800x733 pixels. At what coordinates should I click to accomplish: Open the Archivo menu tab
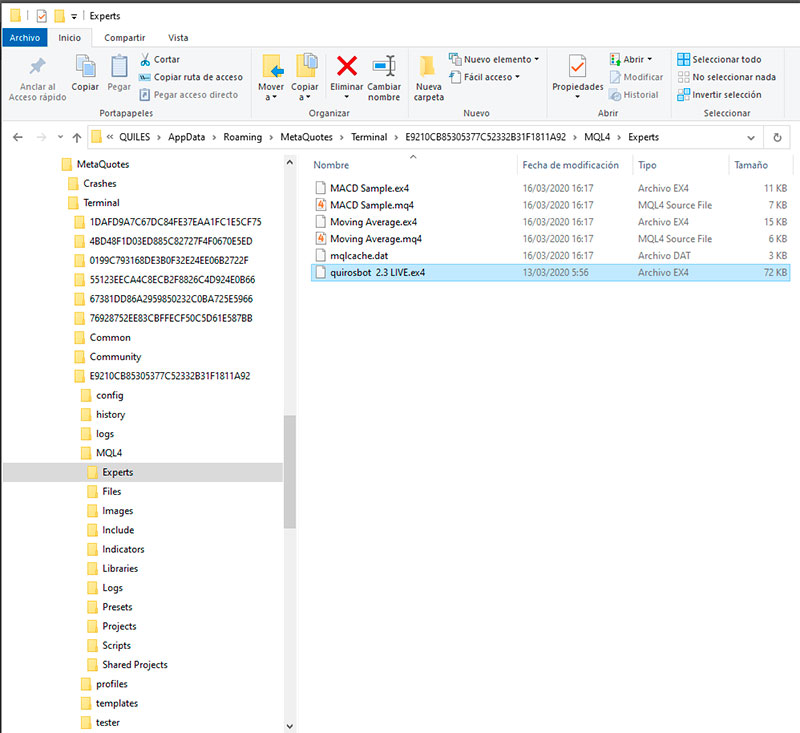point(24,37)
